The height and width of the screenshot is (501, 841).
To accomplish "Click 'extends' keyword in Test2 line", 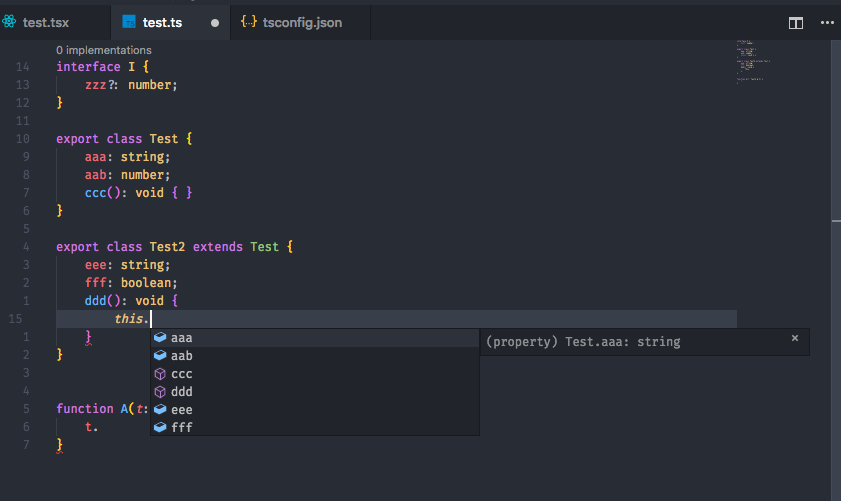I will tap(218, 247).
